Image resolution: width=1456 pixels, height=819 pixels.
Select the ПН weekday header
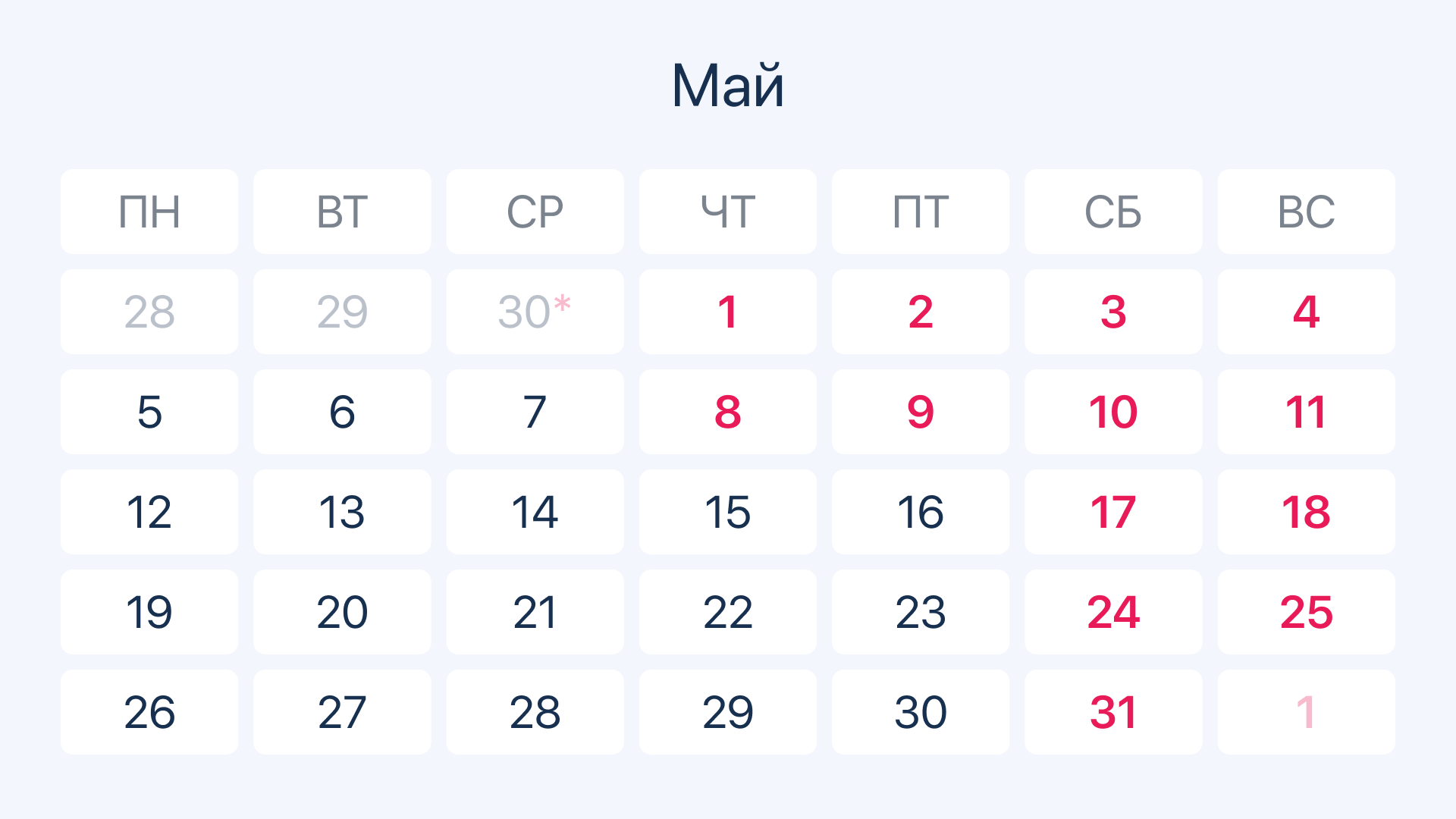[x=149, y=212]
